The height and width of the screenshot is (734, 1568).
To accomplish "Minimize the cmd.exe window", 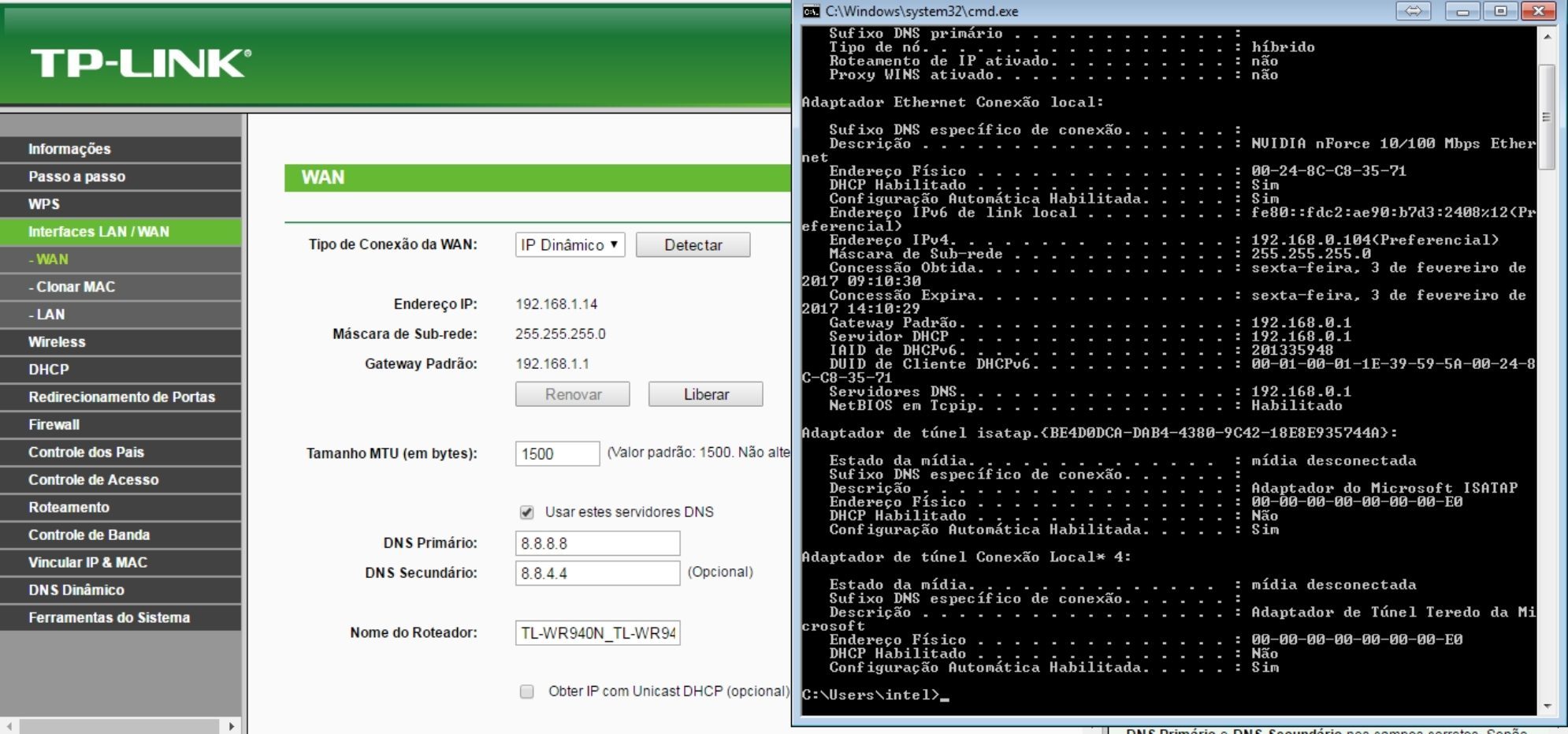I will point(1462,11).
